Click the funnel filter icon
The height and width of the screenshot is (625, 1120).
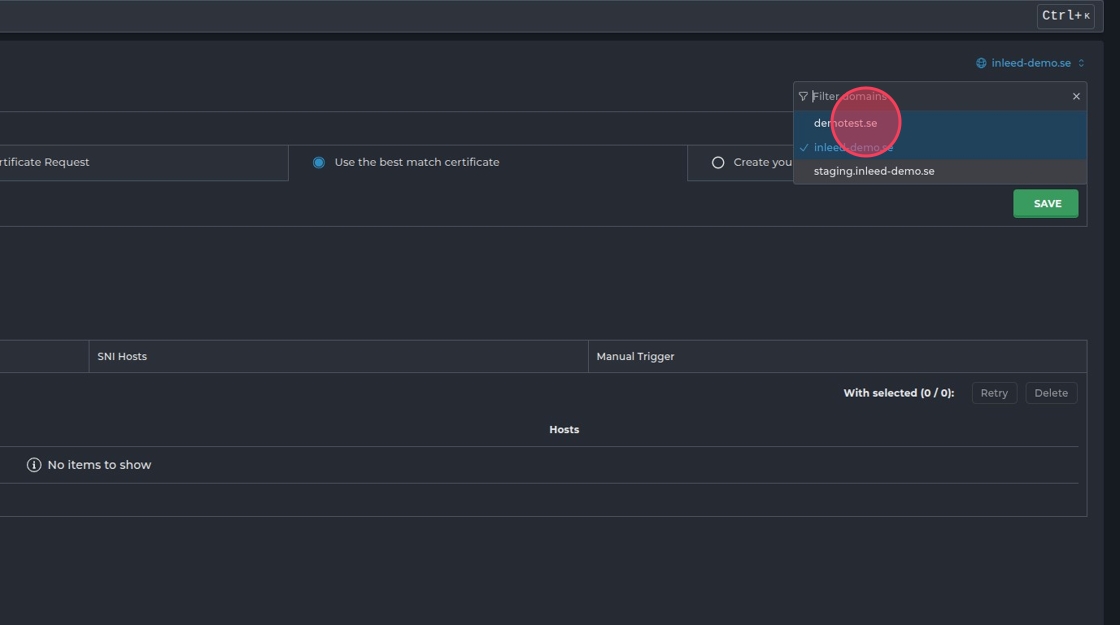pyautogui.click(x=803, y=97)
